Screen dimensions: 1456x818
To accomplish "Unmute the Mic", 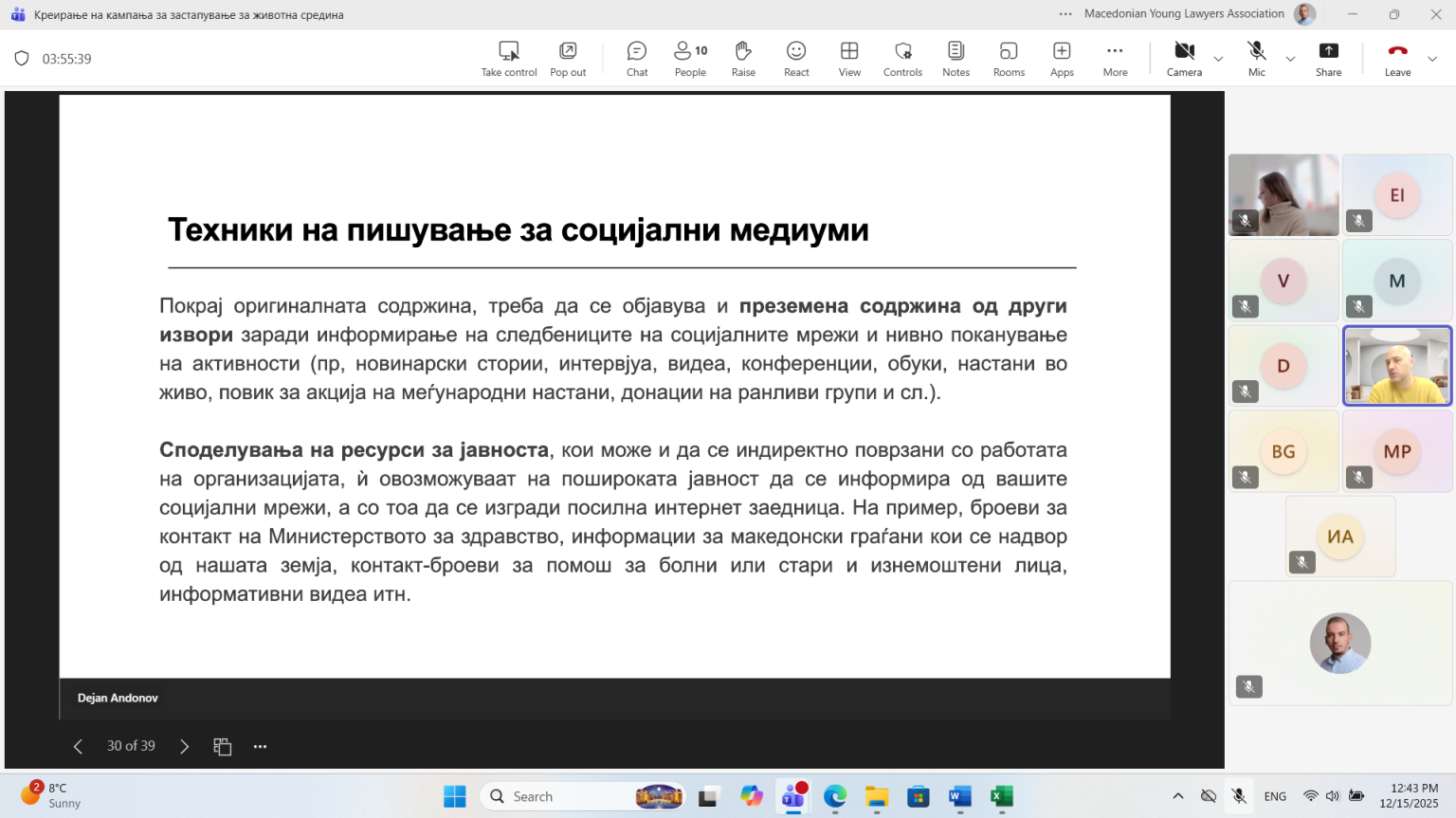I will (1256, 58).
